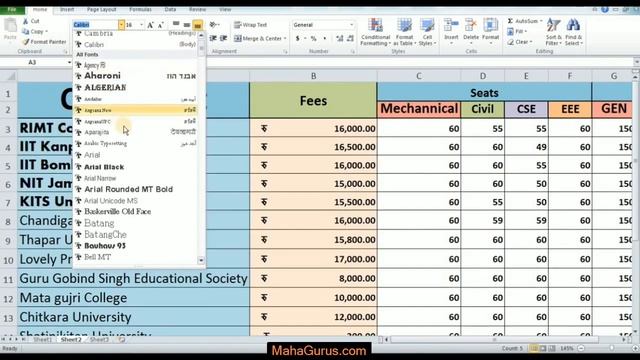This screenshot has height=360, width=640.
Task: Open the Help question mark icon
Action: click(605, 9)
